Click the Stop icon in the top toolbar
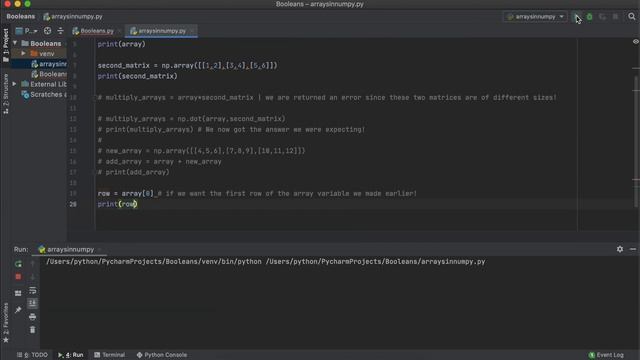 (x=615, y=17)
